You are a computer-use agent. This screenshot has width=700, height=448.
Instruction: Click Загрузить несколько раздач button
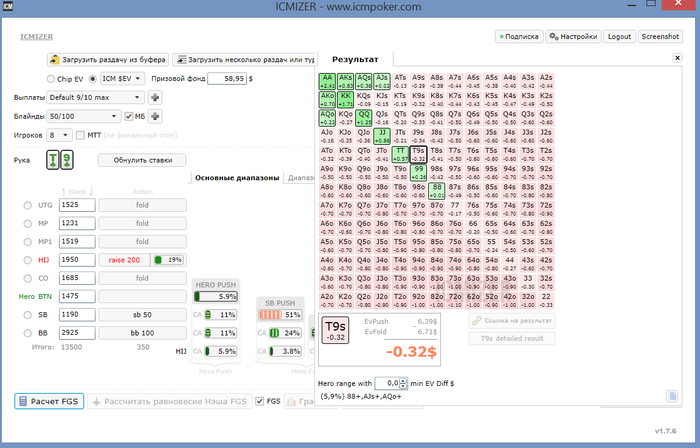[245, 59]
